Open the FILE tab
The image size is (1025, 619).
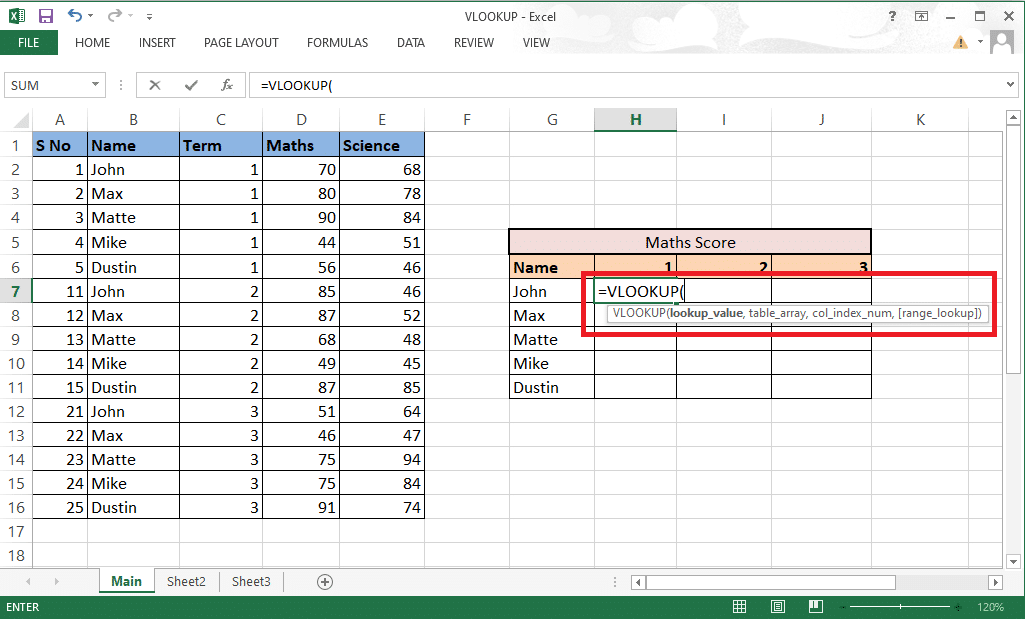[29, 42]
